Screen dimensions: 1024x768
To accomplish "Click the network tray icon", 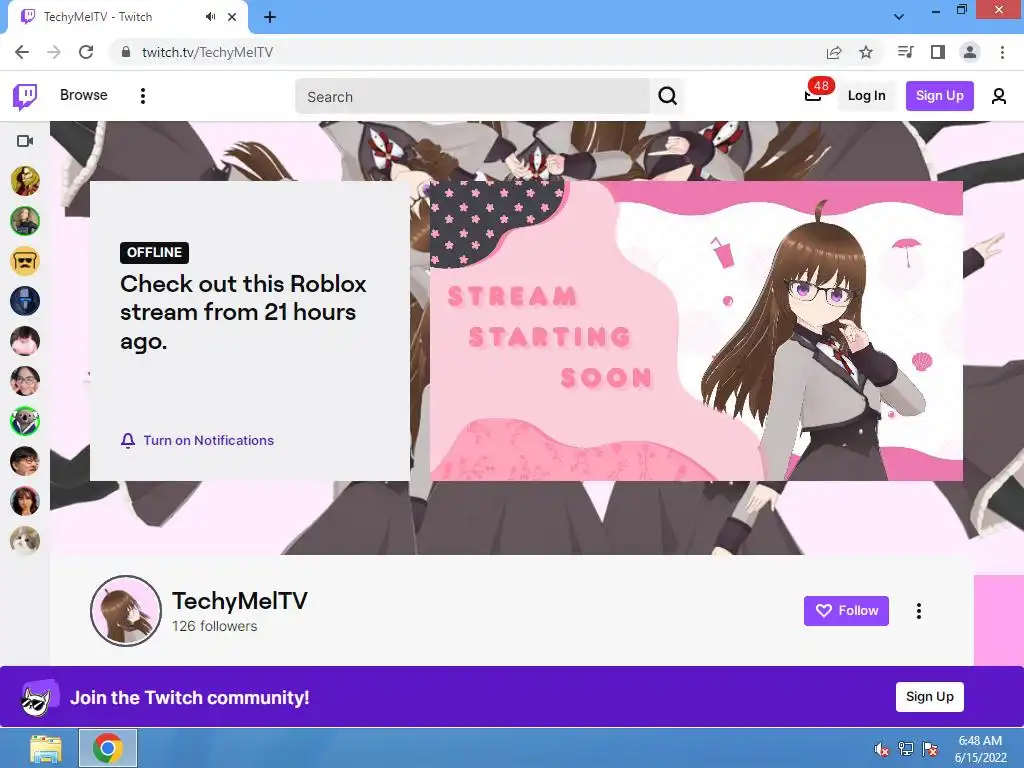I will (906, 749).
